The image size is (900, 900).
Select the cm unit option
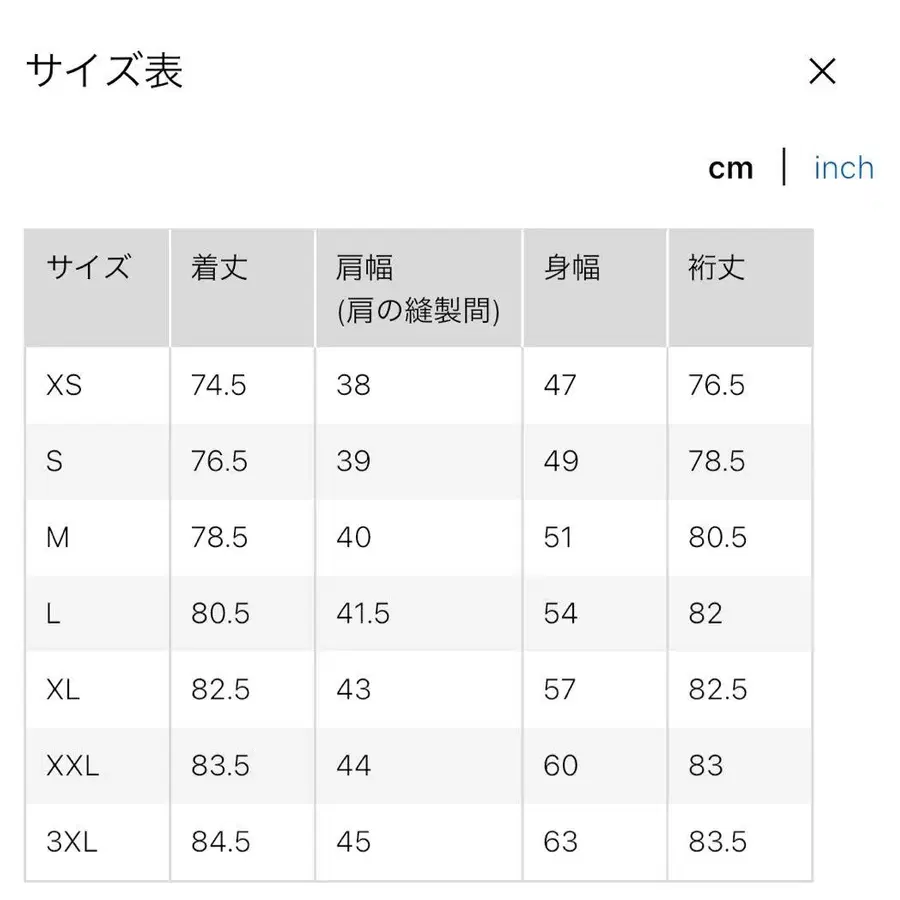[x=731, y=168]
